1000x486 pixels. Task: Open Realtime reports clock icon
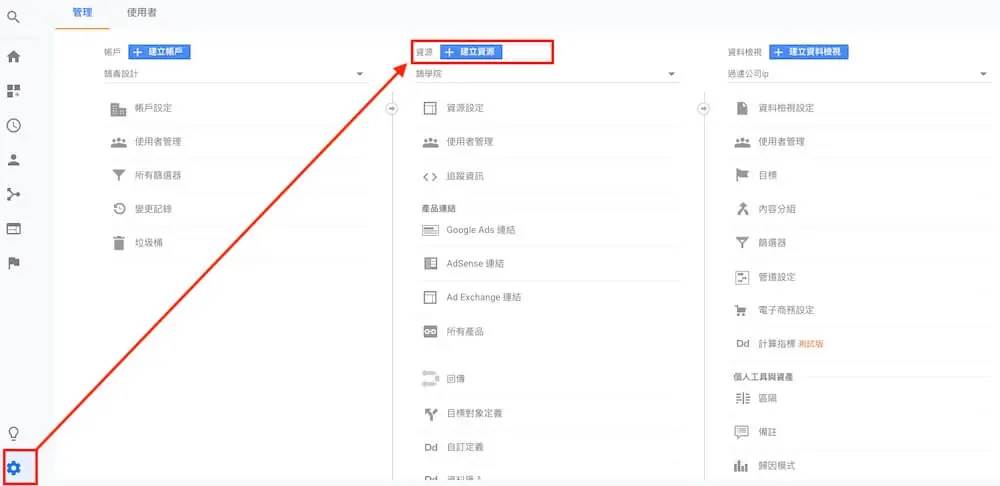(x=13, y=126)
